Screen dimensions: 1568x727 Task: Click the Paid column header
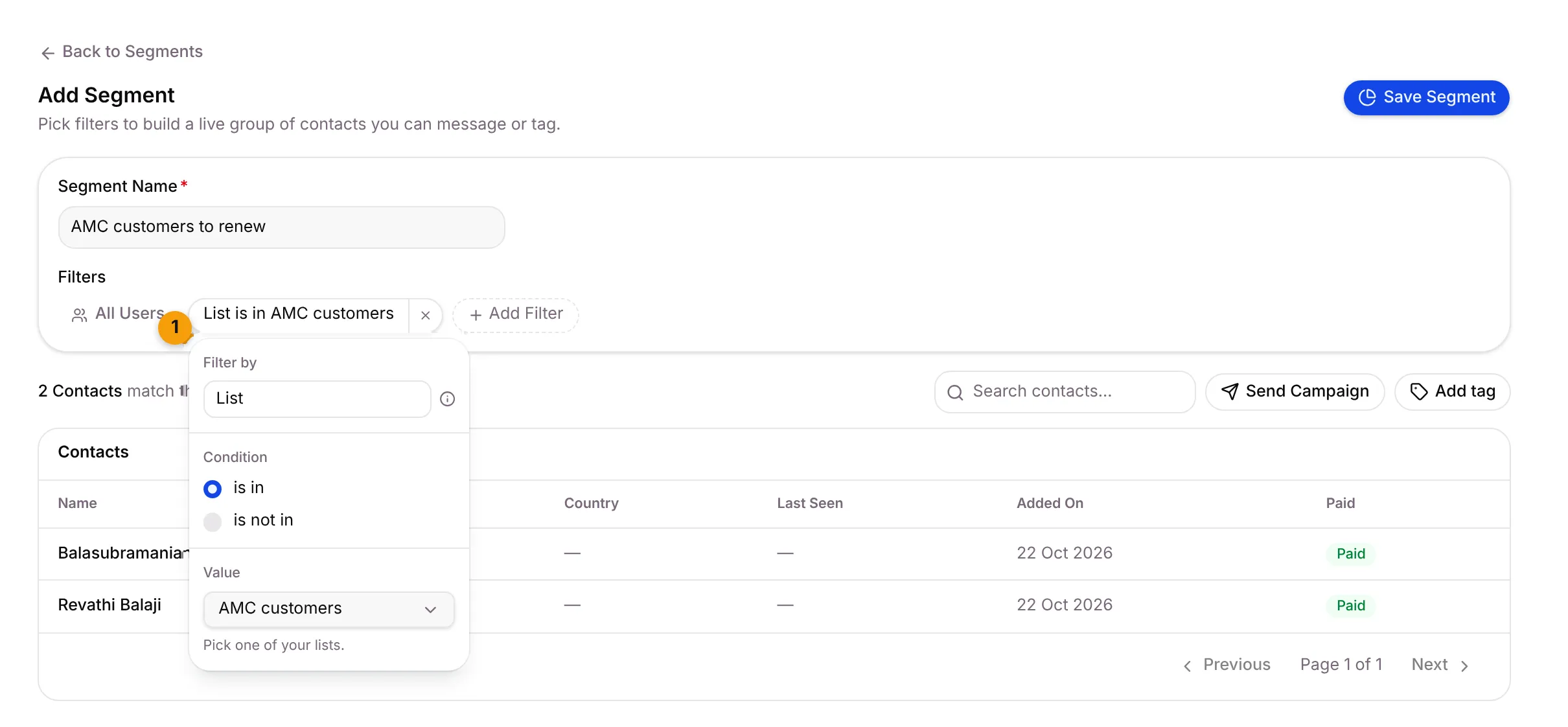1340,503
